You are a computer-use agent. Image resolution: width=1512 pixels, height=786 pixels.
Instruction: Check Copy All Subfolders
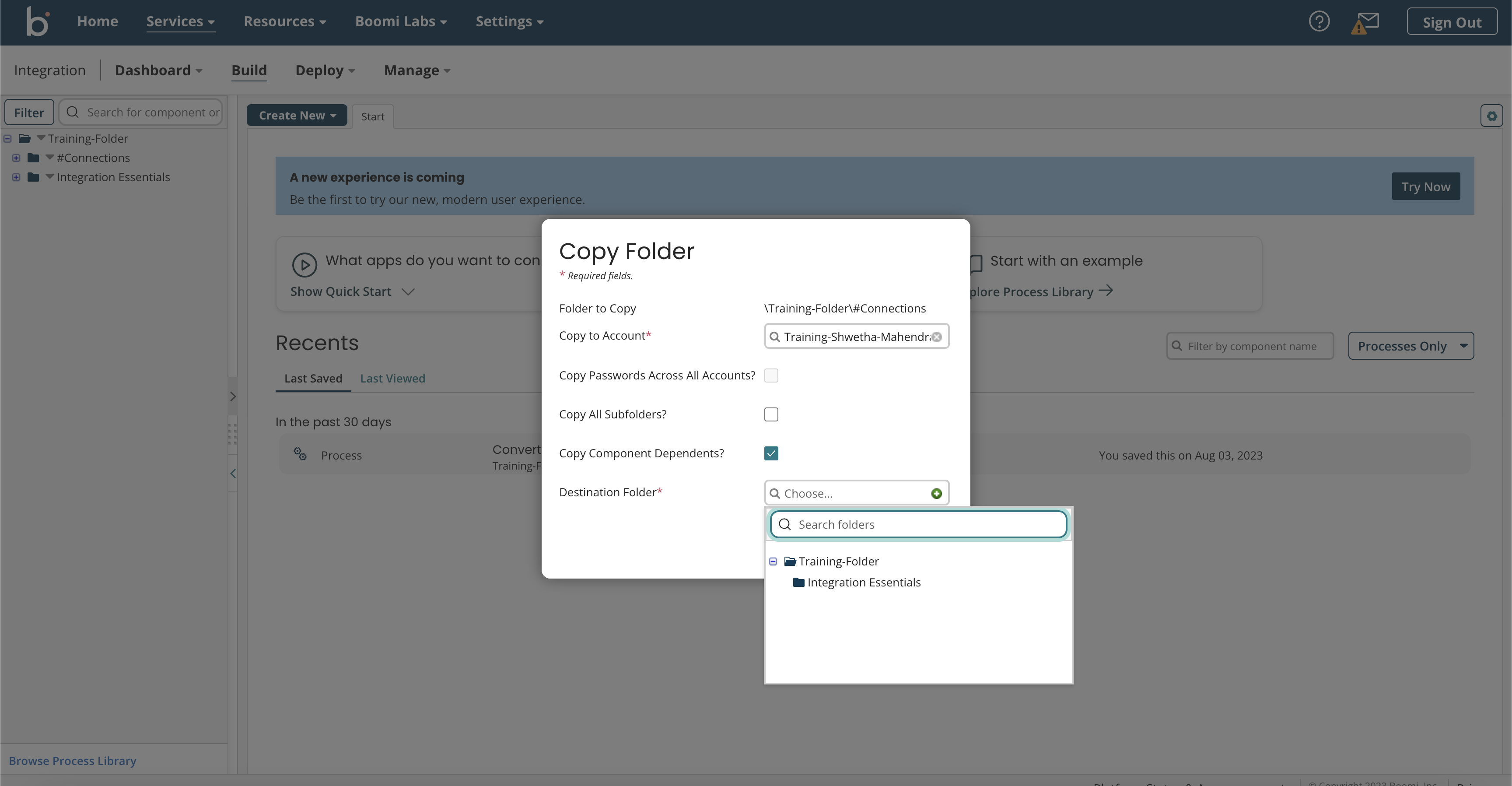(x=771, y=414)
